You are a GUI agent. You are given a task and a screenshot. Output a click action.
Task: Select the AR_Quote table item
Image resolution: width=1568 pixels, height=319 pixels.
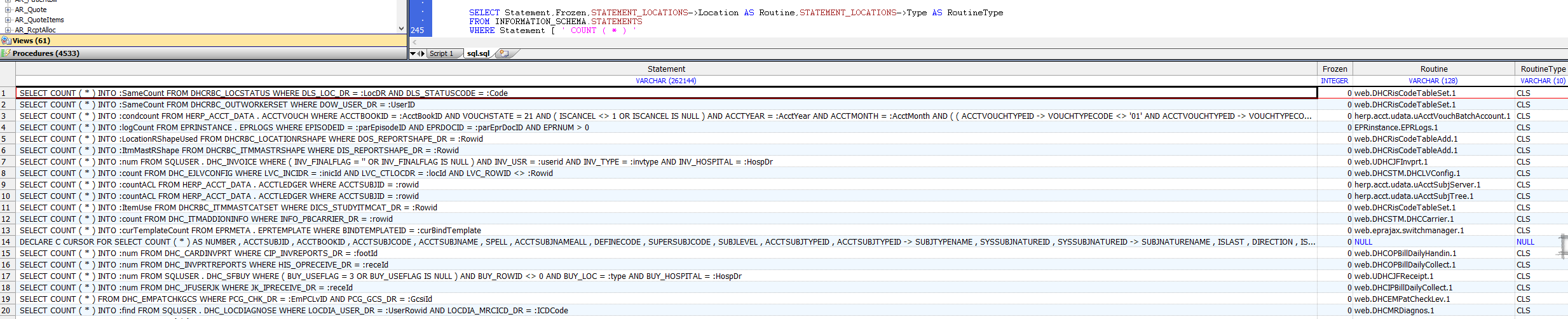[31, 10]
